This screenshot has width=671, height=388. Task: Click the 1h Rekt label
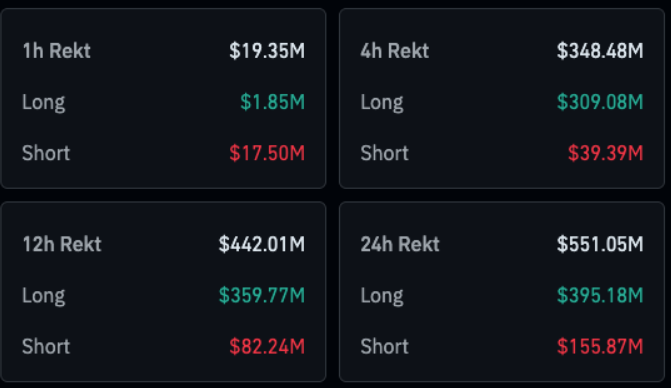pyautogui.click(x=56, y=51)
